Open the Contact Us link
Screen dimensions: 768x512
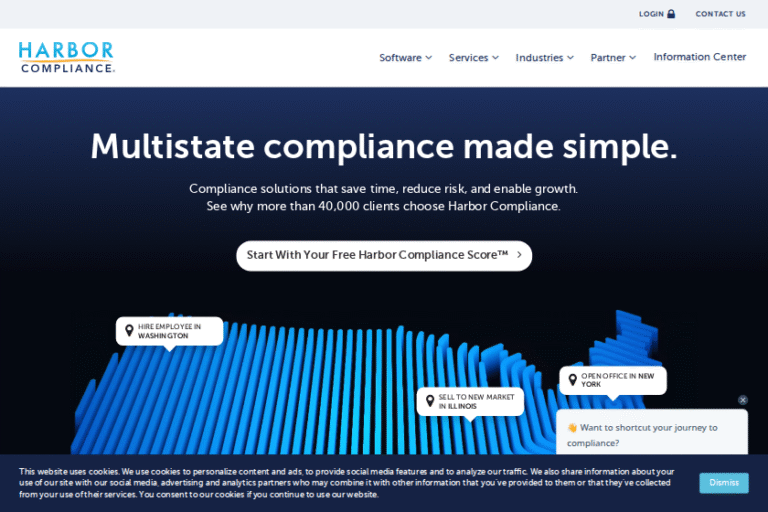tap(720, 14)
